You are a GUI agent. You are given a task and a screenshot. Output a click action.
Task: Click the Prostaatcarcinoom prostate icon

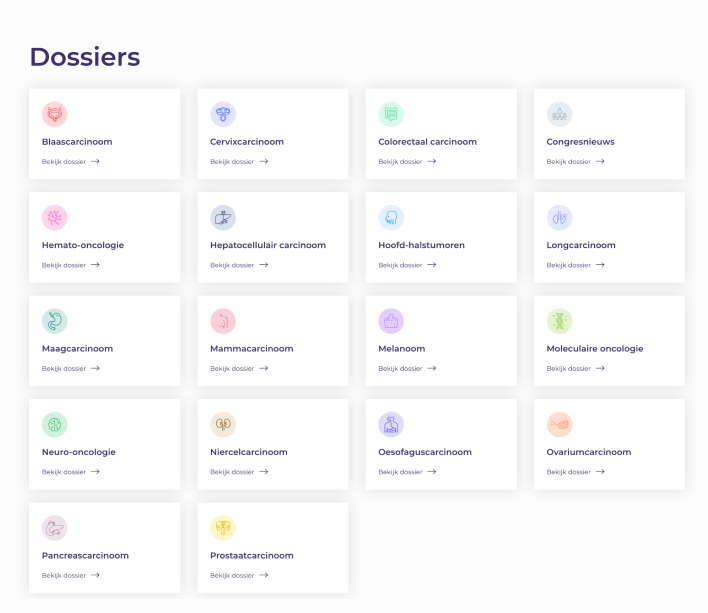pos(223,528)
